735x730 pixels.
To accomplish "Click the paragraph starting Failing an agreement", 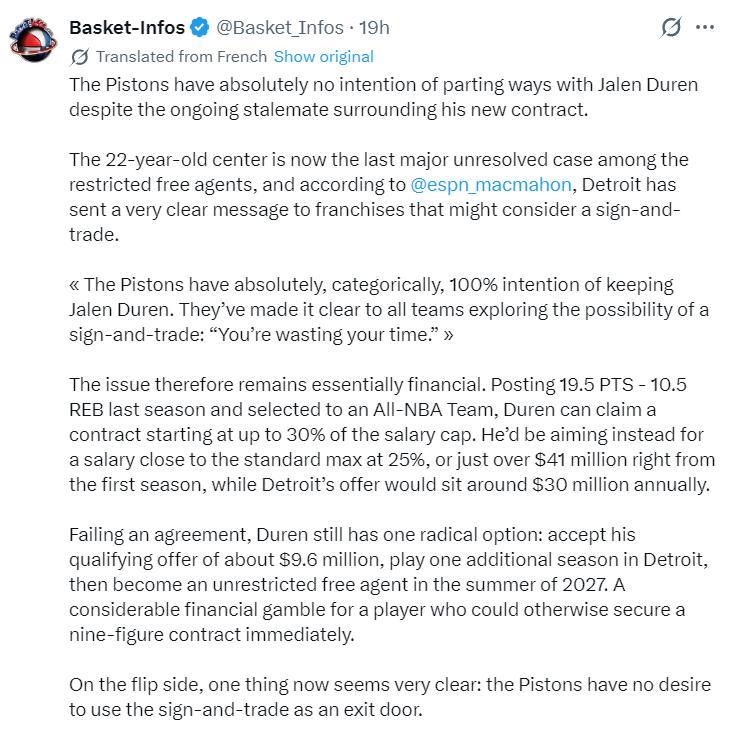I will (x=389, y=585).
